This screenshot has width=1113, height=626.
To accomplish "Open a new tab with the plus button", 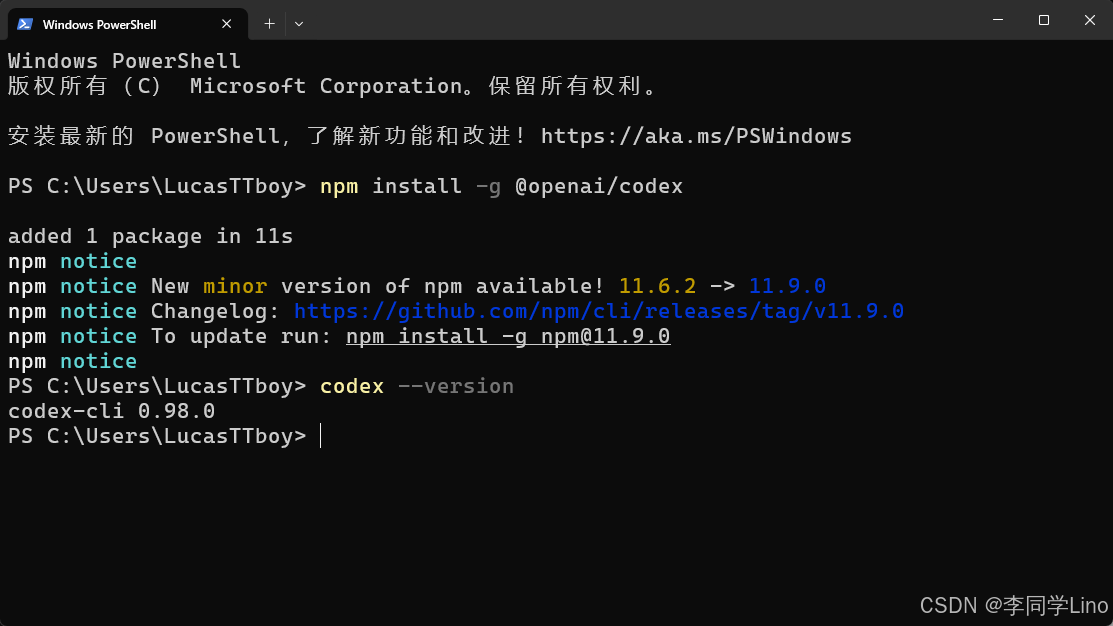I will (269, 24).
